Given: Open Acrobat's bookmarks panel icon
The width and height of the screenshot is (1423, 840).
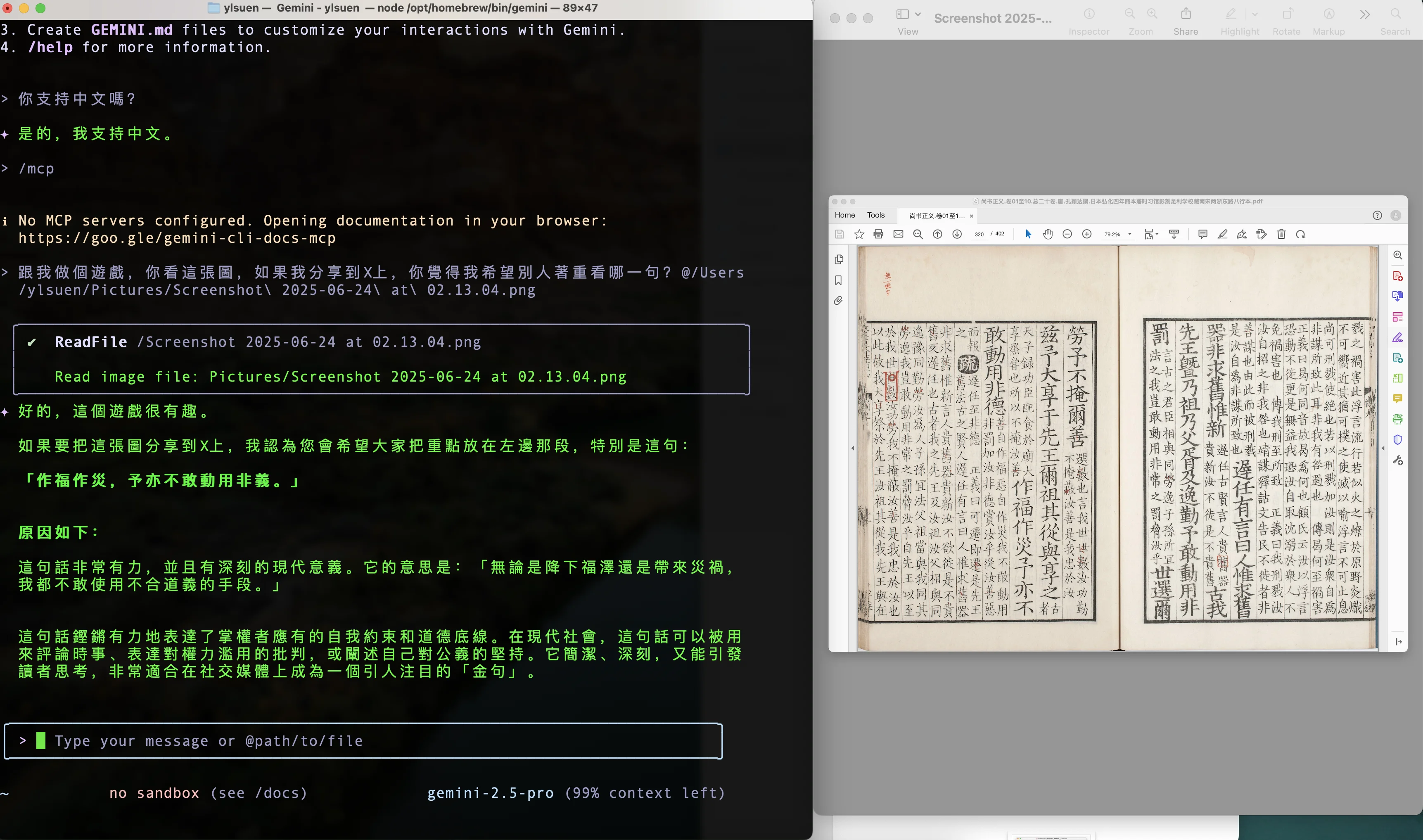Looking at the screenshot, I should point(839,280).
